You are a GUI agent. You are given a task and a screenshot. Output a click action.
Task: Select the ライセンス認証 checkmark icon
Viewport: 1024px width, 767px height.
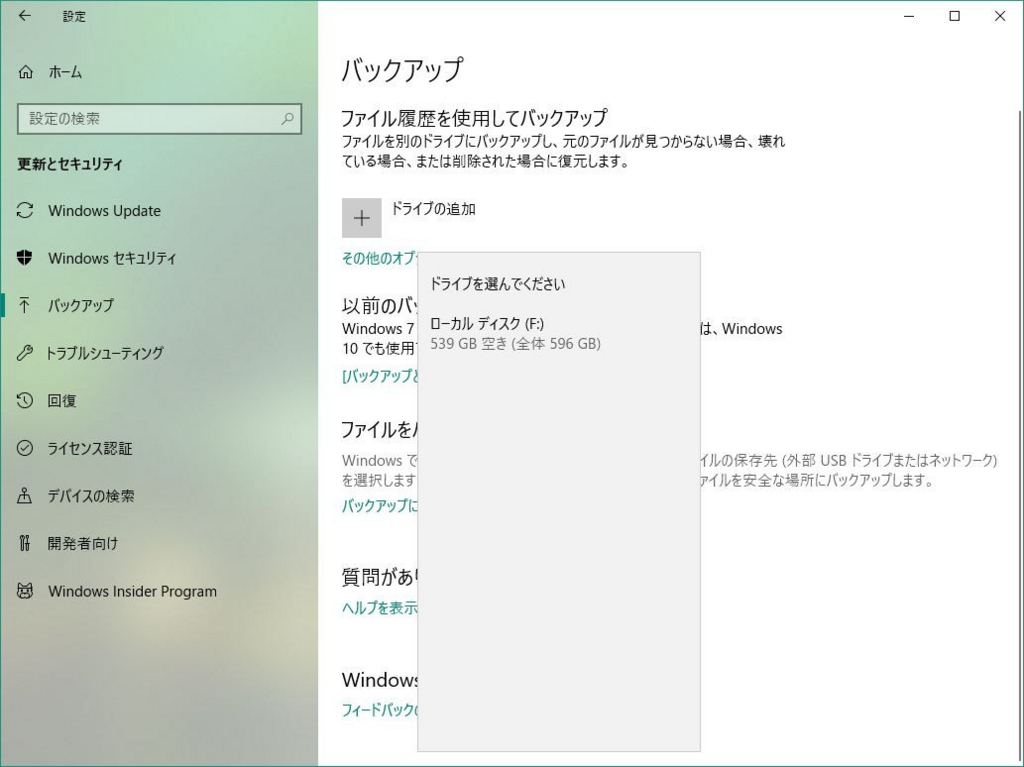click(x=22, y=448)
